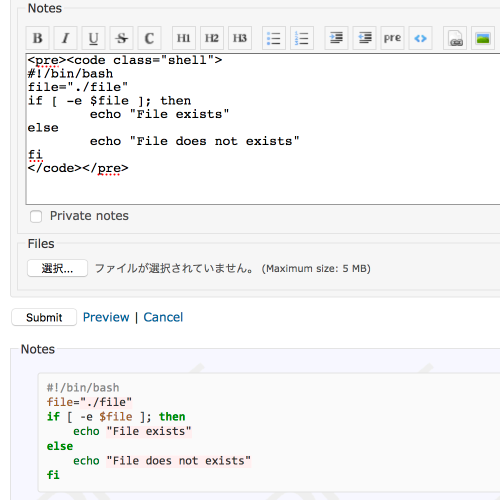Viewport: 500px width, 500px height.
Task: Insert Heading 1 markup
Action: (x=184, y=38)
